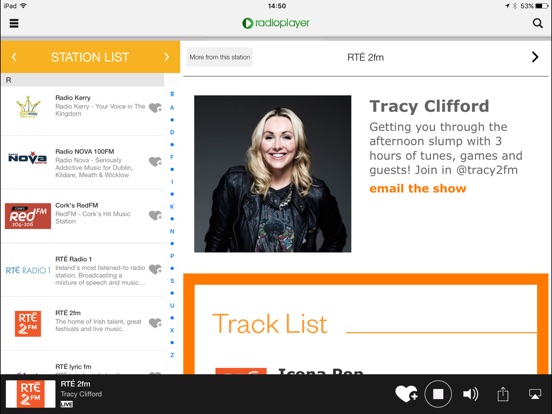Tap R section header
The image size is (552, 414).
83,80
